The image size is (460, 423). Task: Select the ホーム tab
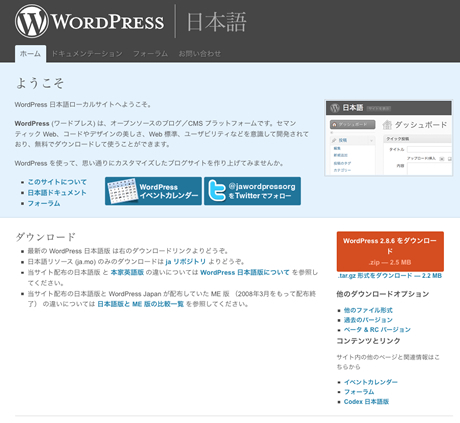point(30,54)
